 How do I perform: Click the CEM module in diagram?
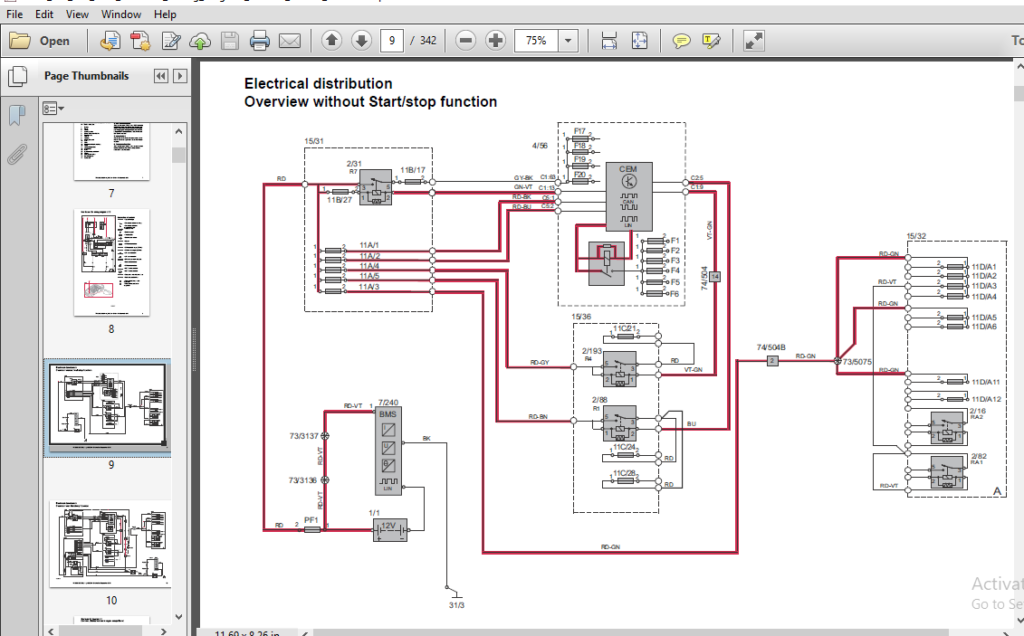point(629,197)
